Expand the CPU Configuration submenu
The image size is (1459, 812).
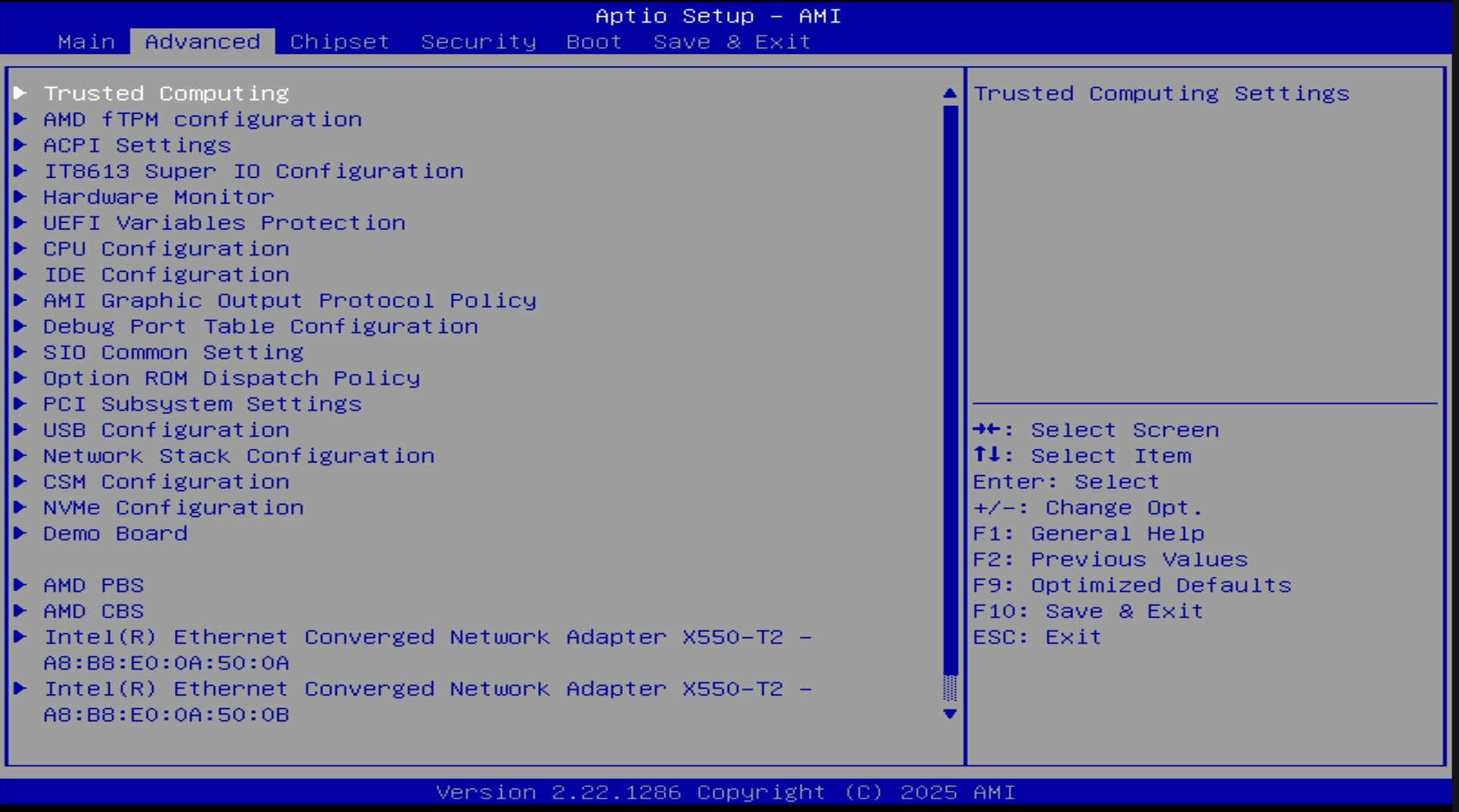pos(166,249)
